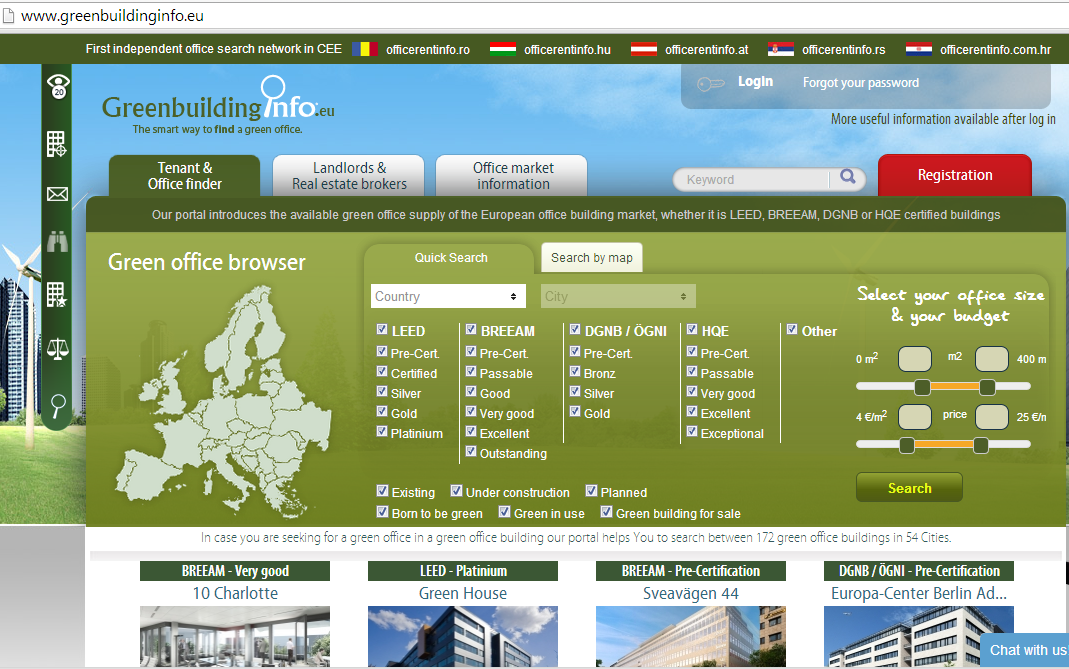Toggle Green in use checkbox

click(x=504, y=511)
